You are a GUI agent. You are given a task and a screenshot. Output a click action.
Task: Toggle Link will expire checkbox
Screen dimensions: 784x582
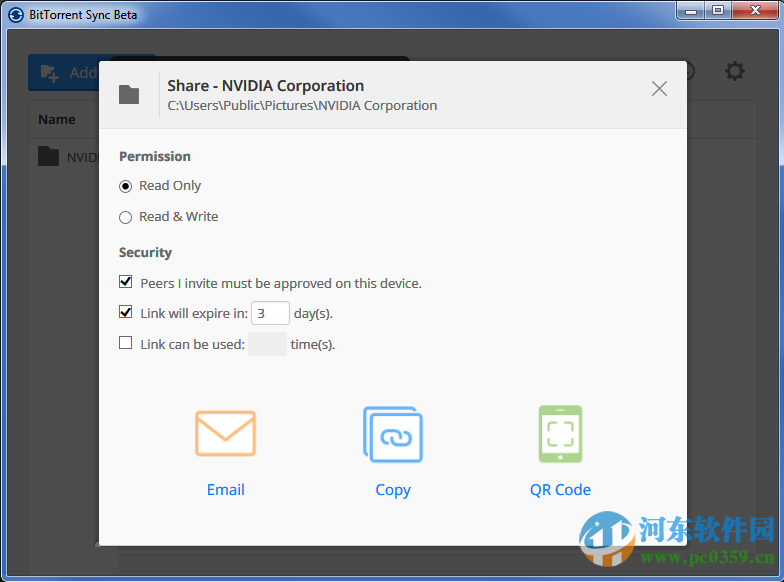[x=126, y=312]
